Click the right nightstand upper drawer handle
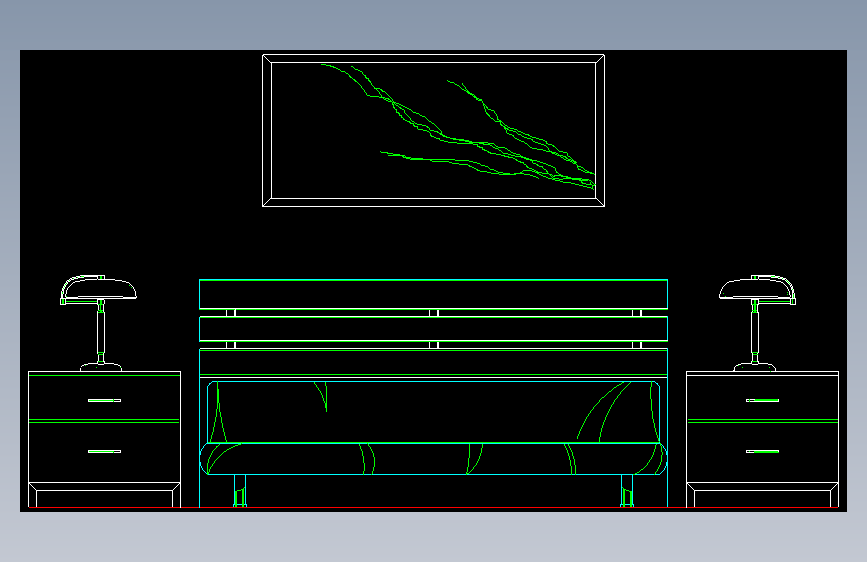 tap(762, 400)
